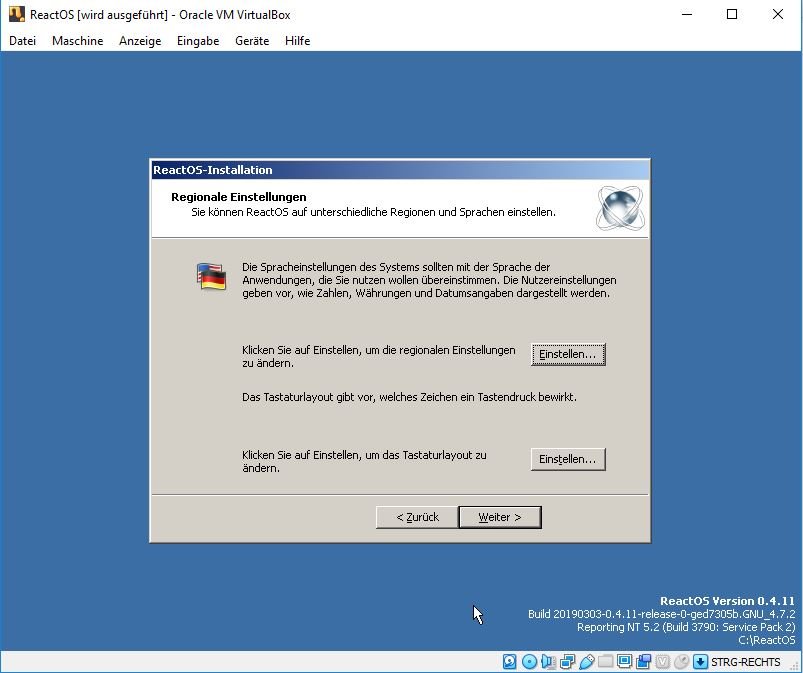Maximize the VirtualBox window
Image resolution: width=803 pixels, height=673 pixels.
pos(732,14)
